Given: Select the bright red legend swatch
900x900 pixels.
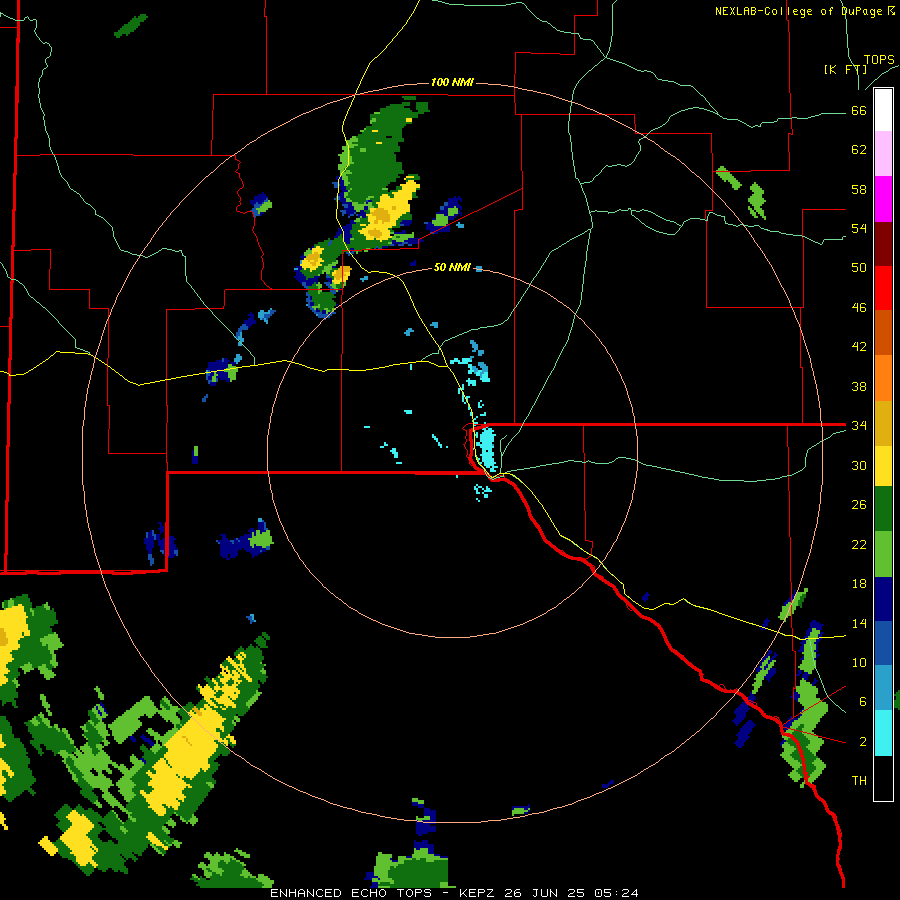Looking at the screenshot, I should (x=883, y=288).
